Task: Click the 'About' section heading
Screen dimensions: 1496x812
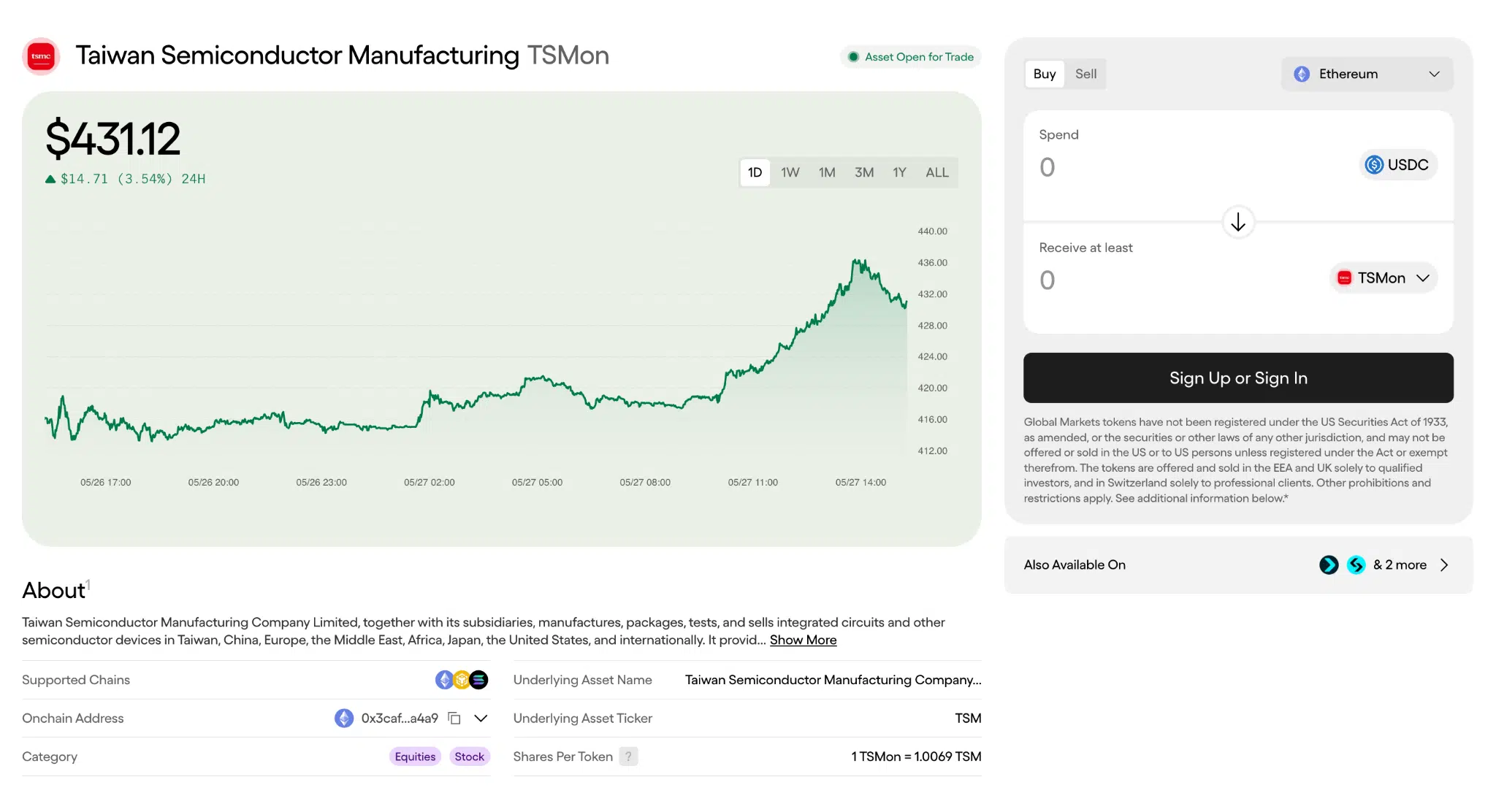Action: click(53, 591)
